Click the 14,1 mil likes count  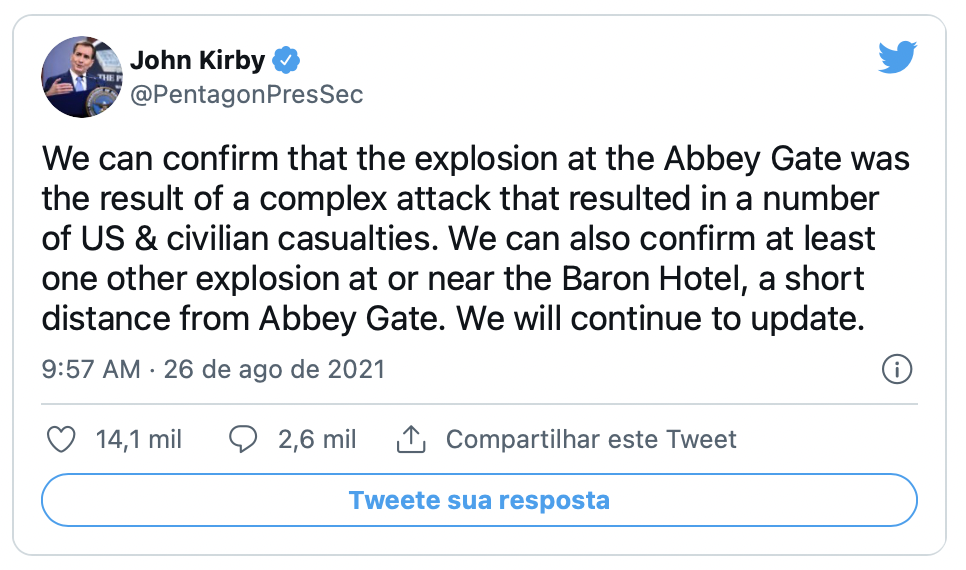tap(139, 439)
